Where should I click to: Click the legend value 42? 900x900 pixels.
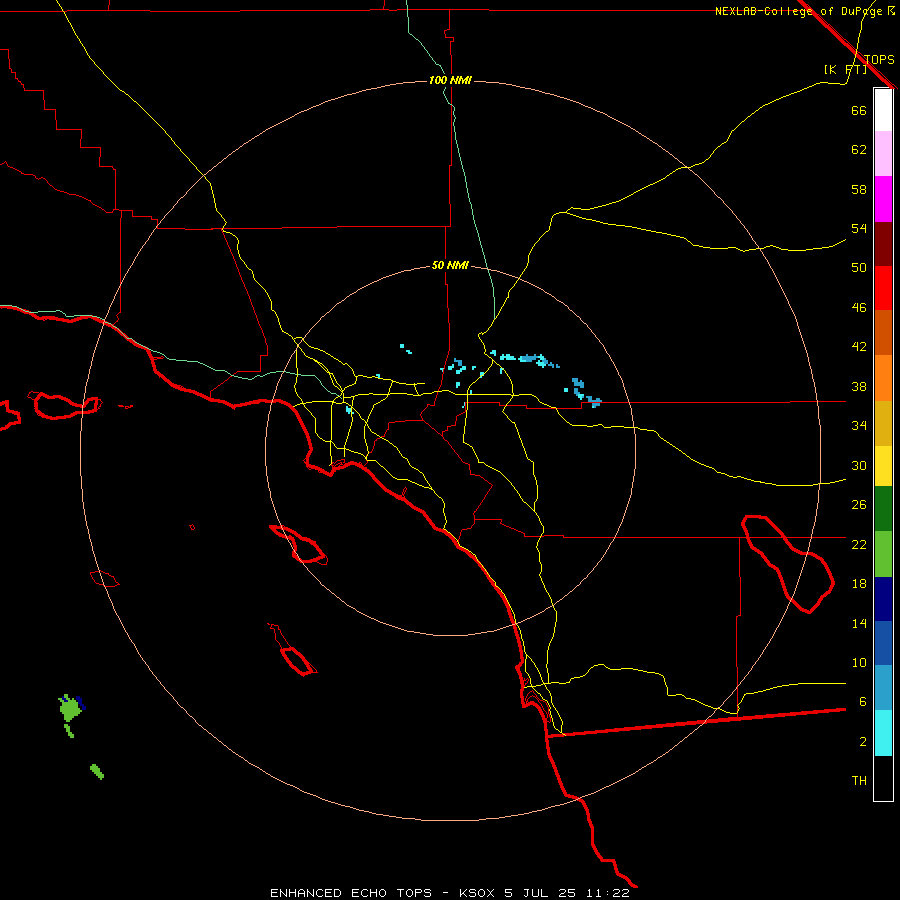[x=859, y=347]
